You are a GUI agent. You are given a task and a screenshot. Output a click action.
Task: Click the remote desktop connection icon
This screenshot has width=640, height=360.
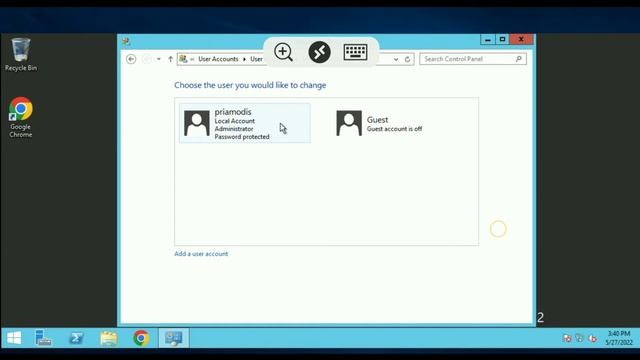pyautogui.click(x=319, y=52)
